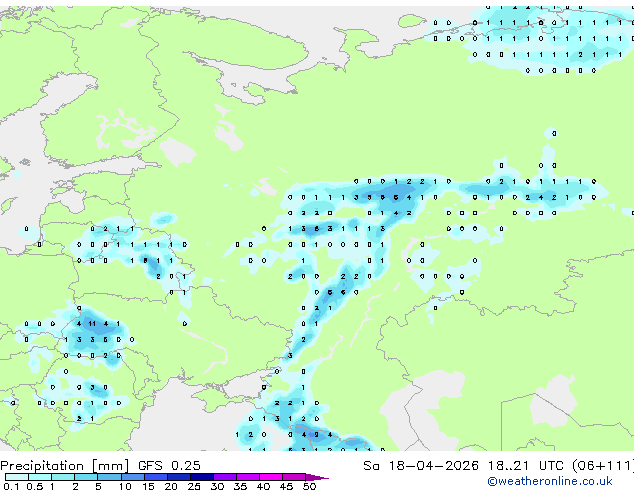Pick the 10–15 mm legend color swatch
Screen dimensions: 634x490
(132, 477)
